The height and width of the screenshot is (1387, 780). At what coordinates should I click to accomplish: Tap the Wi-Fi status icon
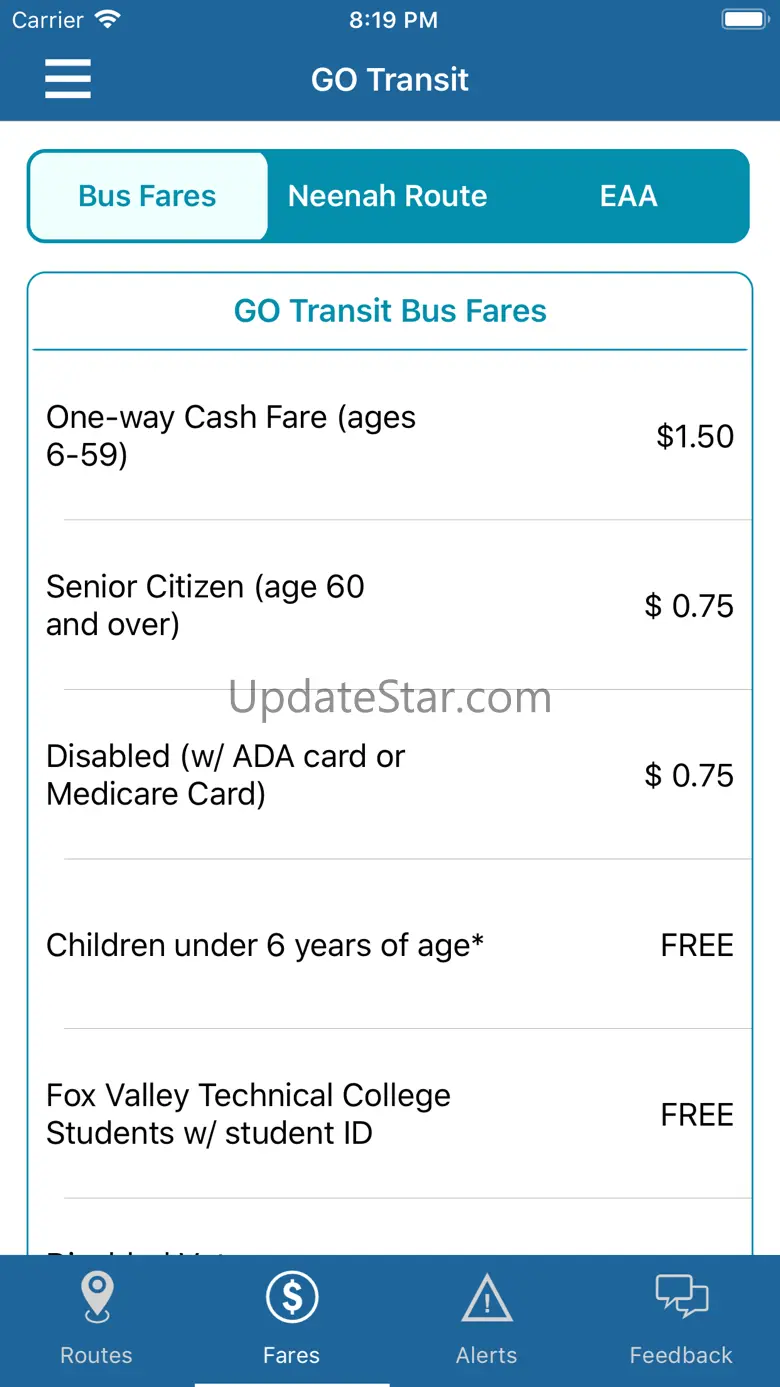107,20
